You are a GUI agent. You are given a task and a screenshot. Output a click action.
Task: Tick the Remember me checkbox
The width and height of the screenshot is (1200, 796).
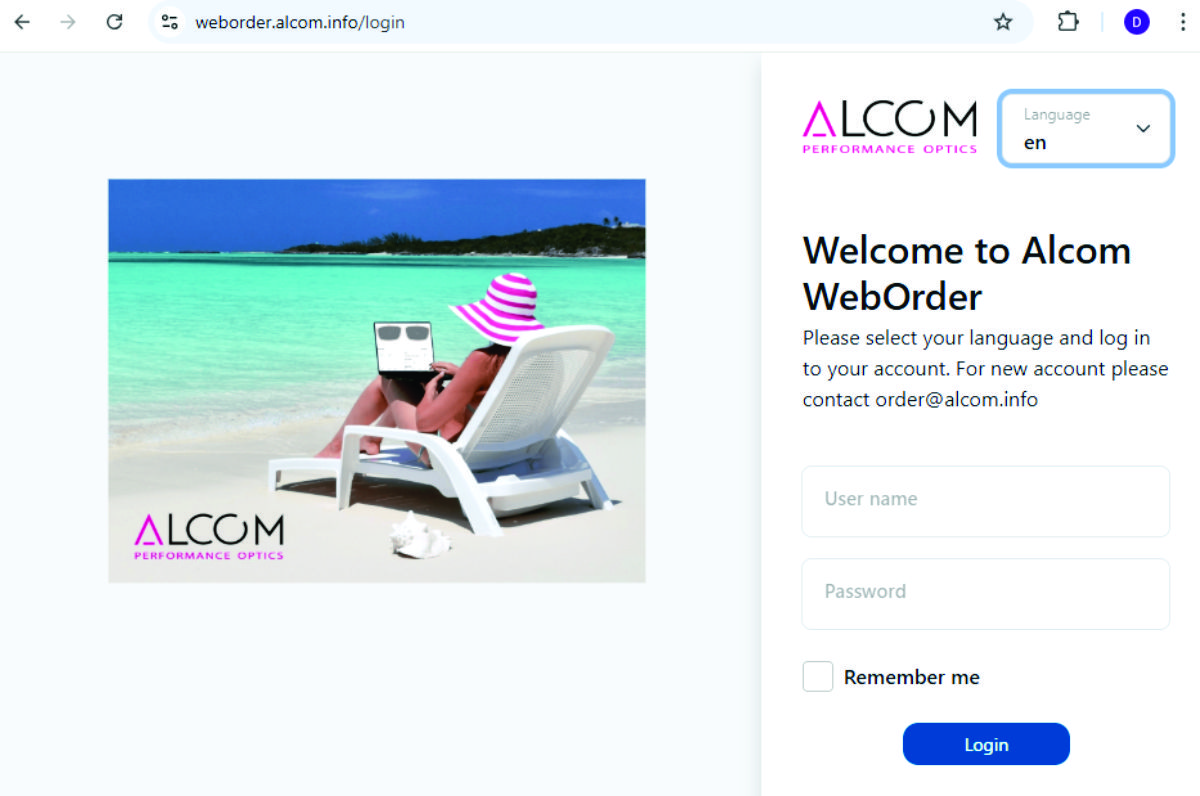(818, 677)
